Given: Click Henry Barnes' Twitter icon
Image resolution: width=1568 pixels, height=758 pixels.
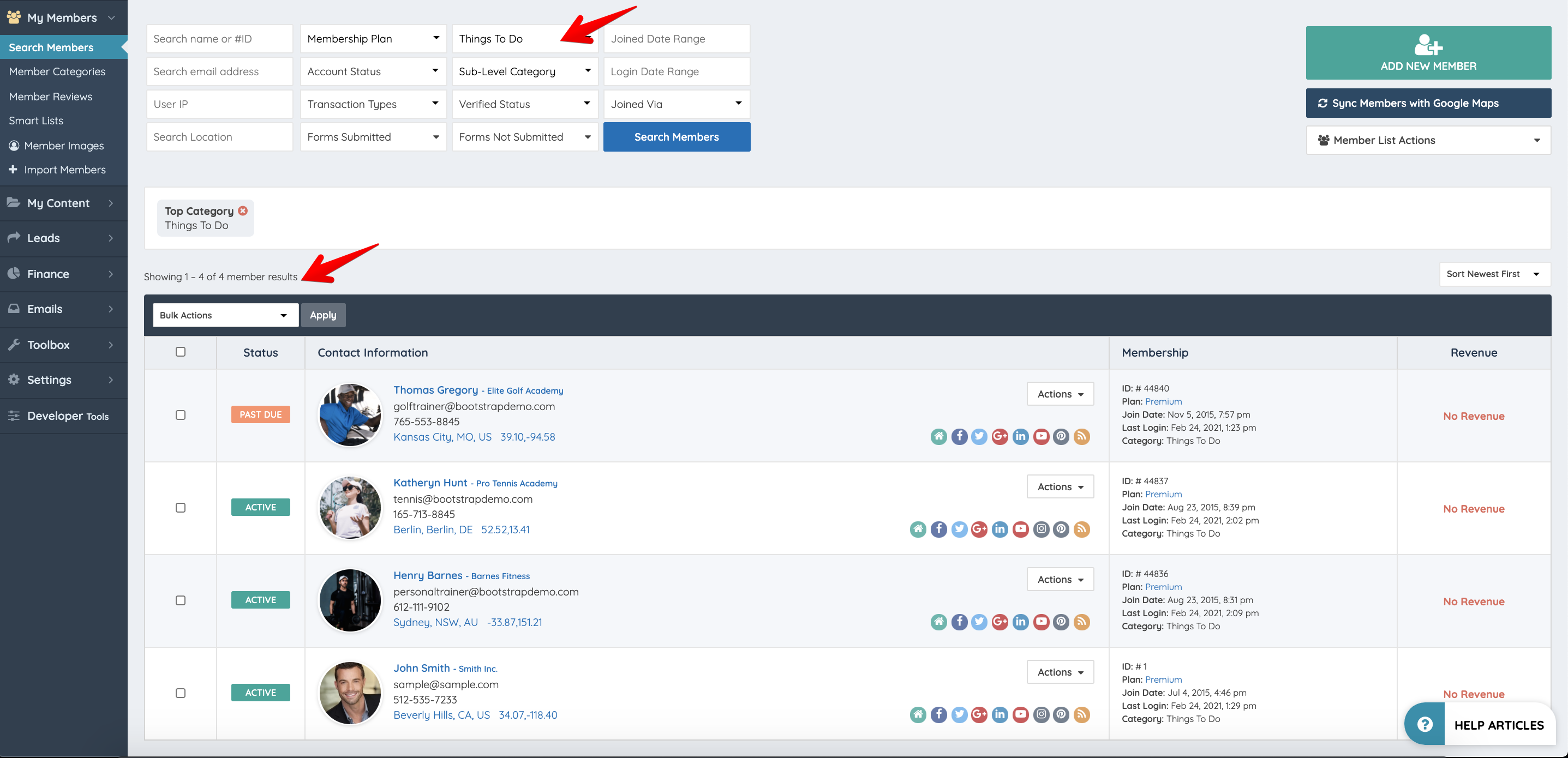Looking at the screenshot, I should [x=979, y=622].
